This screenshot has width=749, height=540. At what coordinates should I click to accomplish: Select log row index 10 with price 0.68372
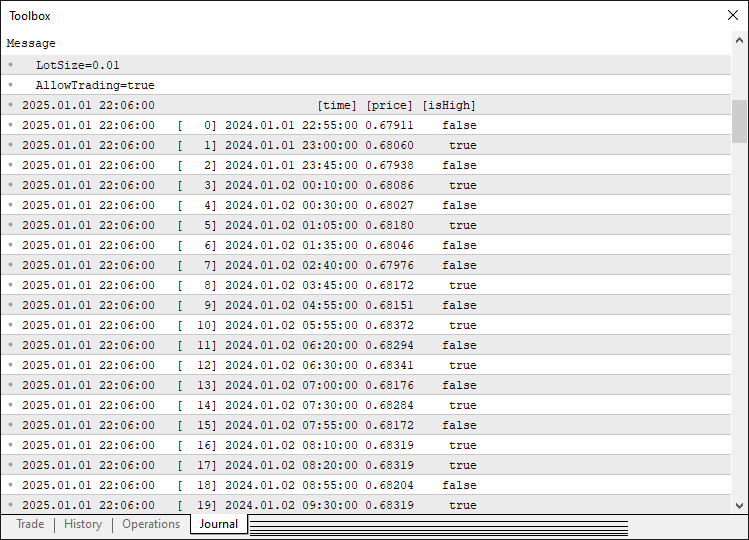(366, 325)
